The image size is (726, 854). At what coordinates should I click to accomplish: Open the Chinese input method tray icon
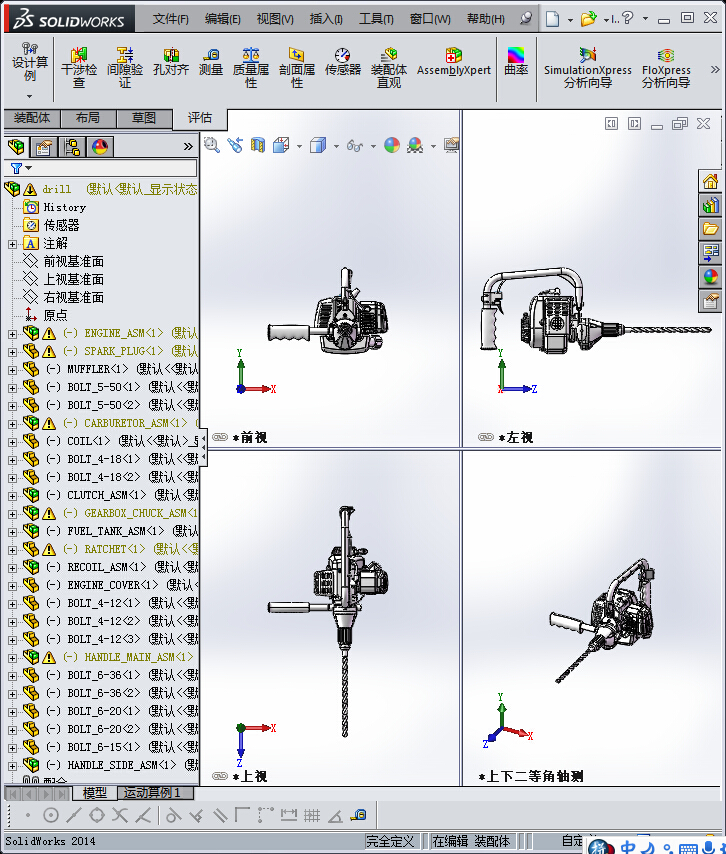[x=628, y=846]
